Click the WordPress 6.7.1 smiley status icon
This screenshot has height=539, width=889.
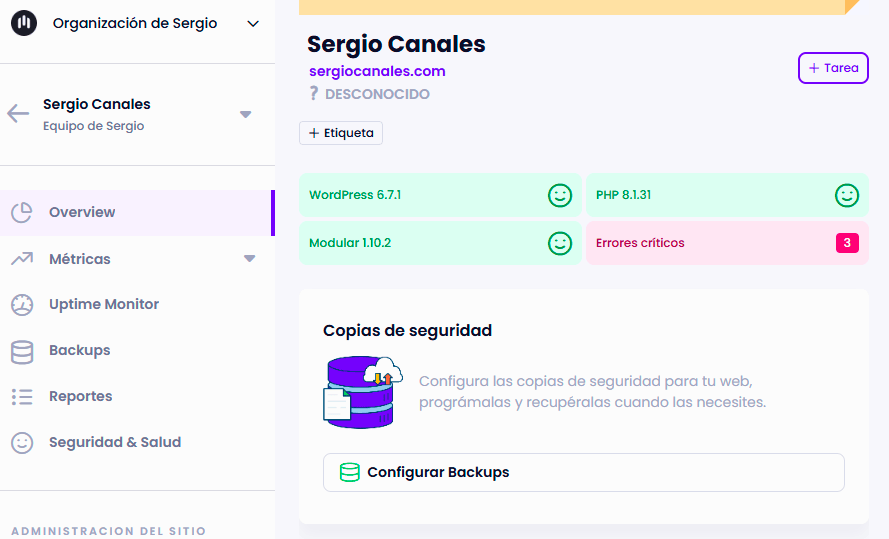pyautogui.click(x=559, y=195)
